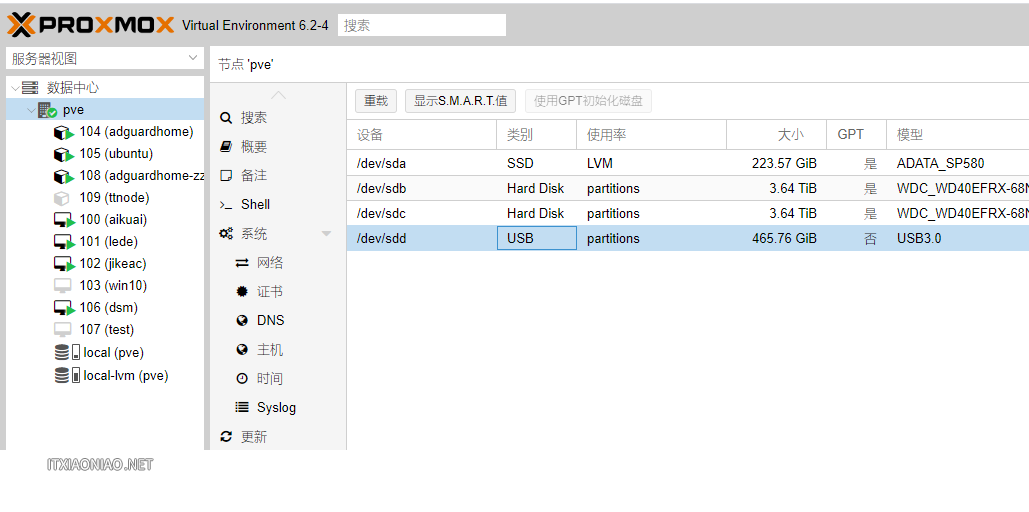Screen dimensions: 1029x512
Task: Open the 概要 summary menu item
Action: click(x=278, y=146)
